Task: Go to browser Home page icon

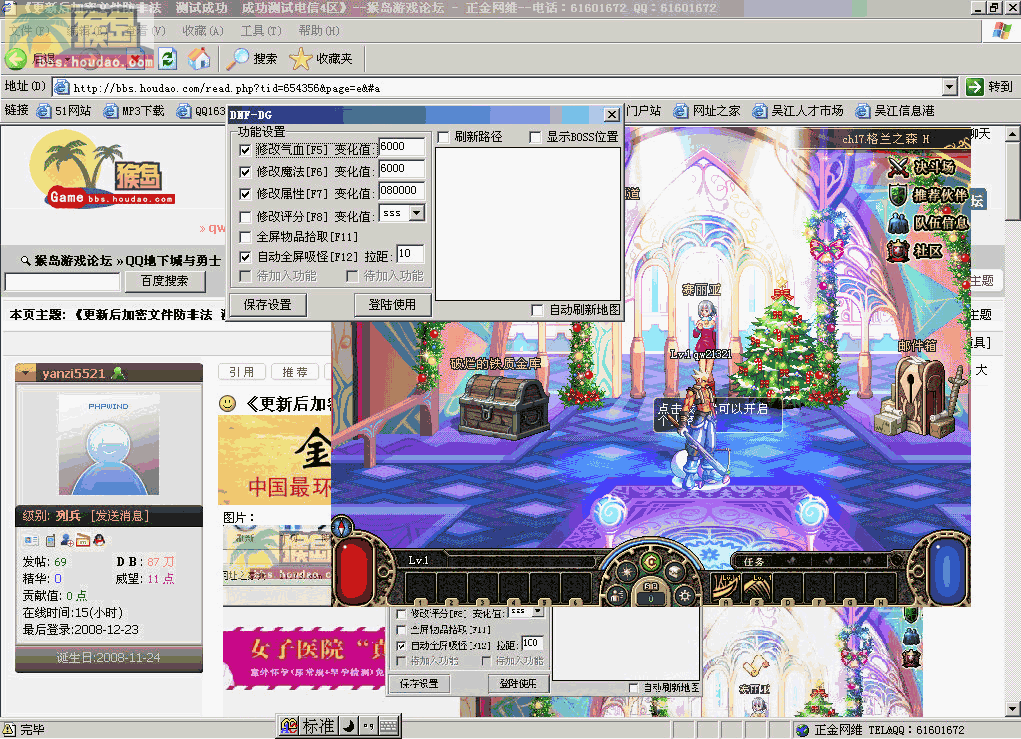Action: point(199,59)
